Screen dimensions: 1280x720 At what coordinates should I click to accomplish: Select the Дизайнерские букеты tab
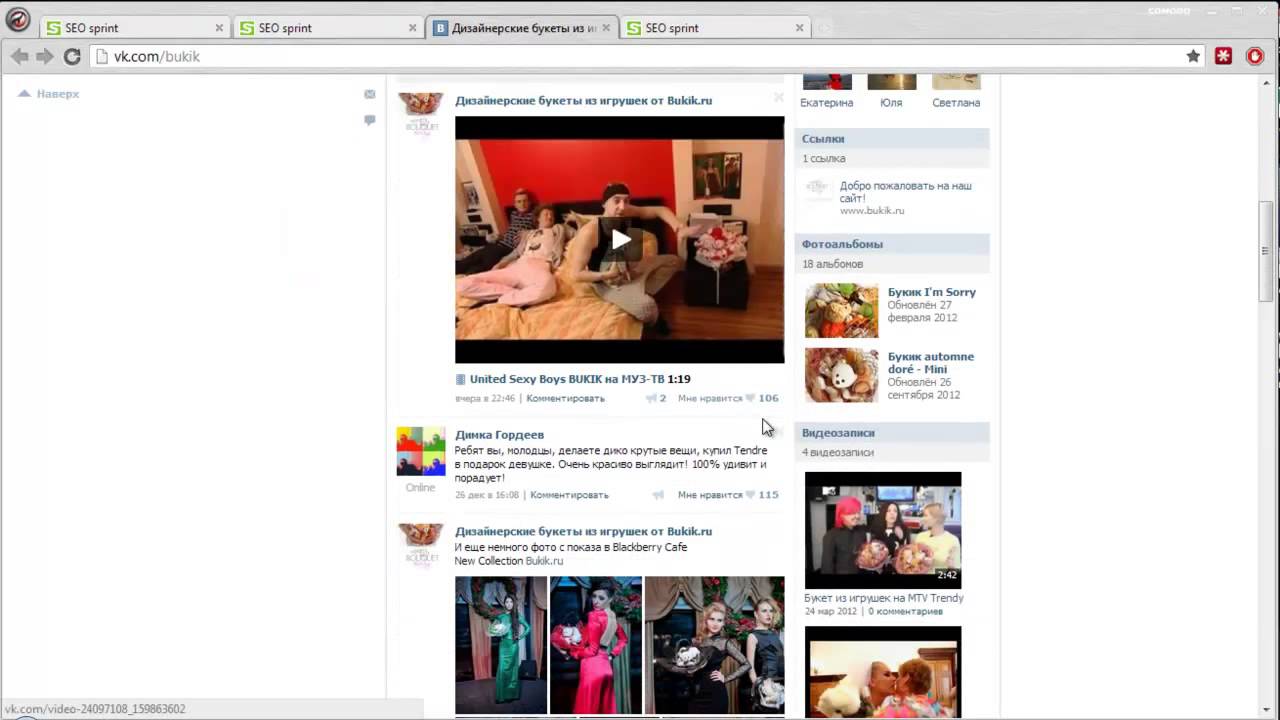pyautogui.click(x=522, y=28)
